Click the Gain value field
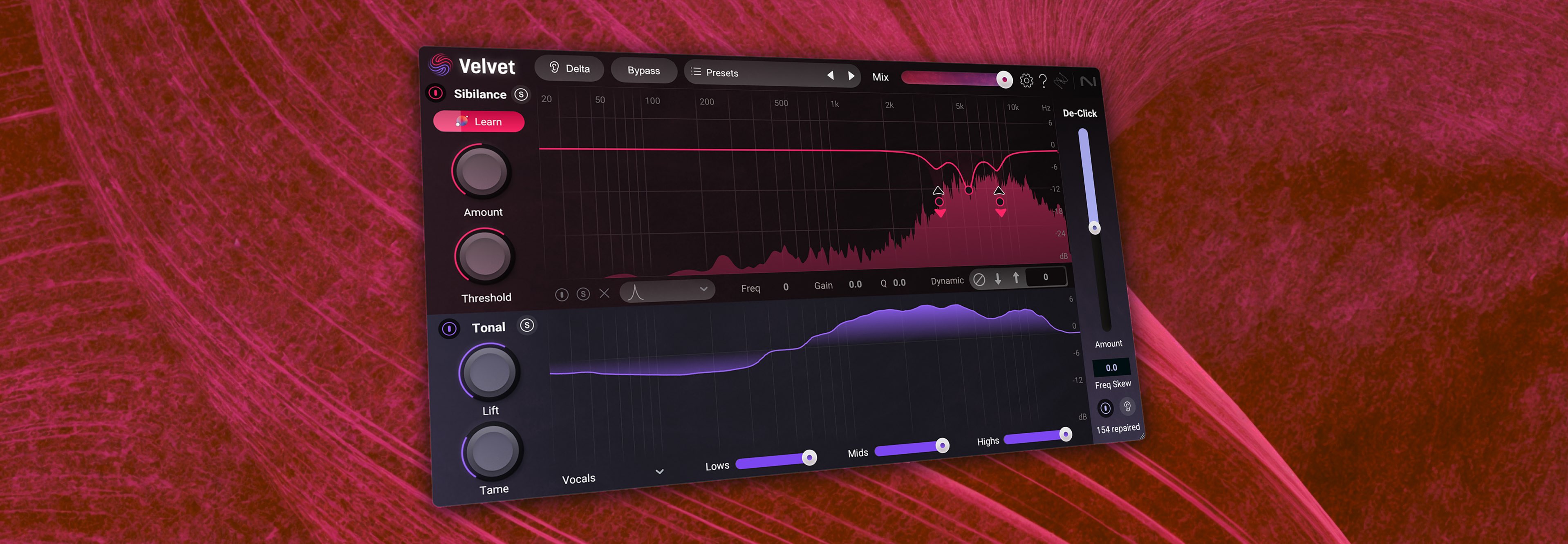The height and width of the screenshot is (544, 1568). coord(855,284)
